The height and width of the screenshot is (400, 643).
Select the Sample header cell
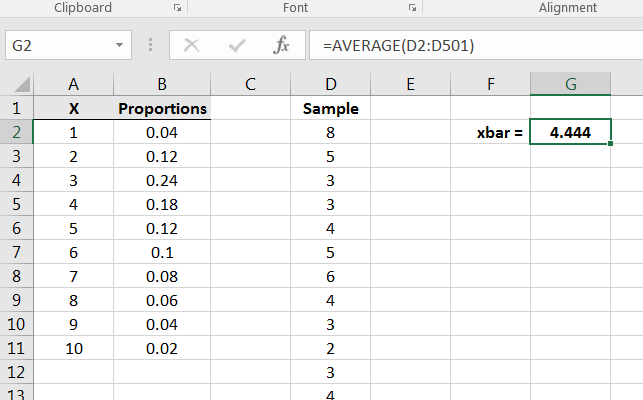pyautogui.click(x=330, y=108)
